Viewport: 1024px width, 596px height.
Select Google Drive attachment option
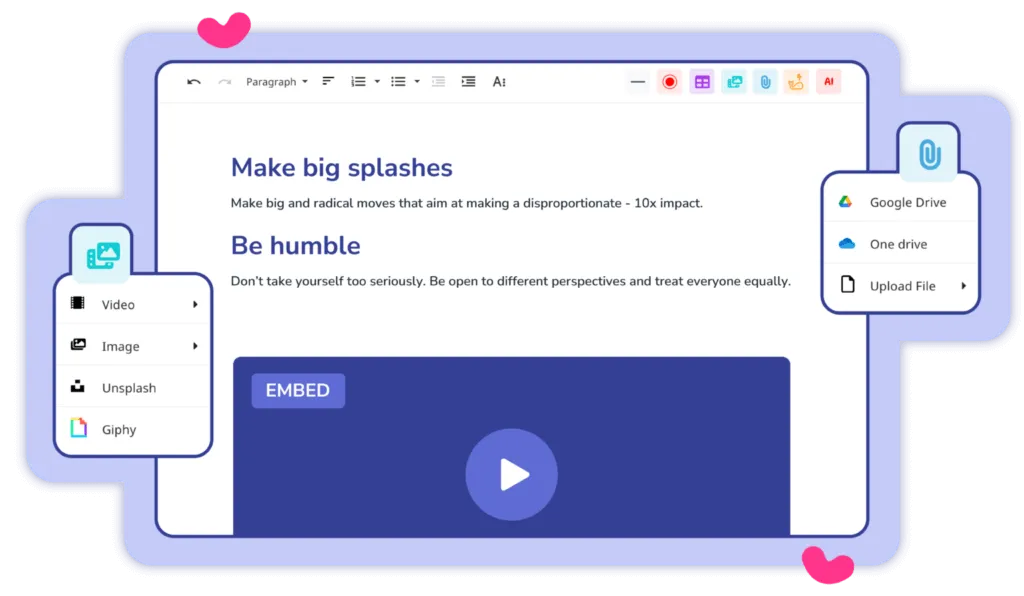point(901,202)
